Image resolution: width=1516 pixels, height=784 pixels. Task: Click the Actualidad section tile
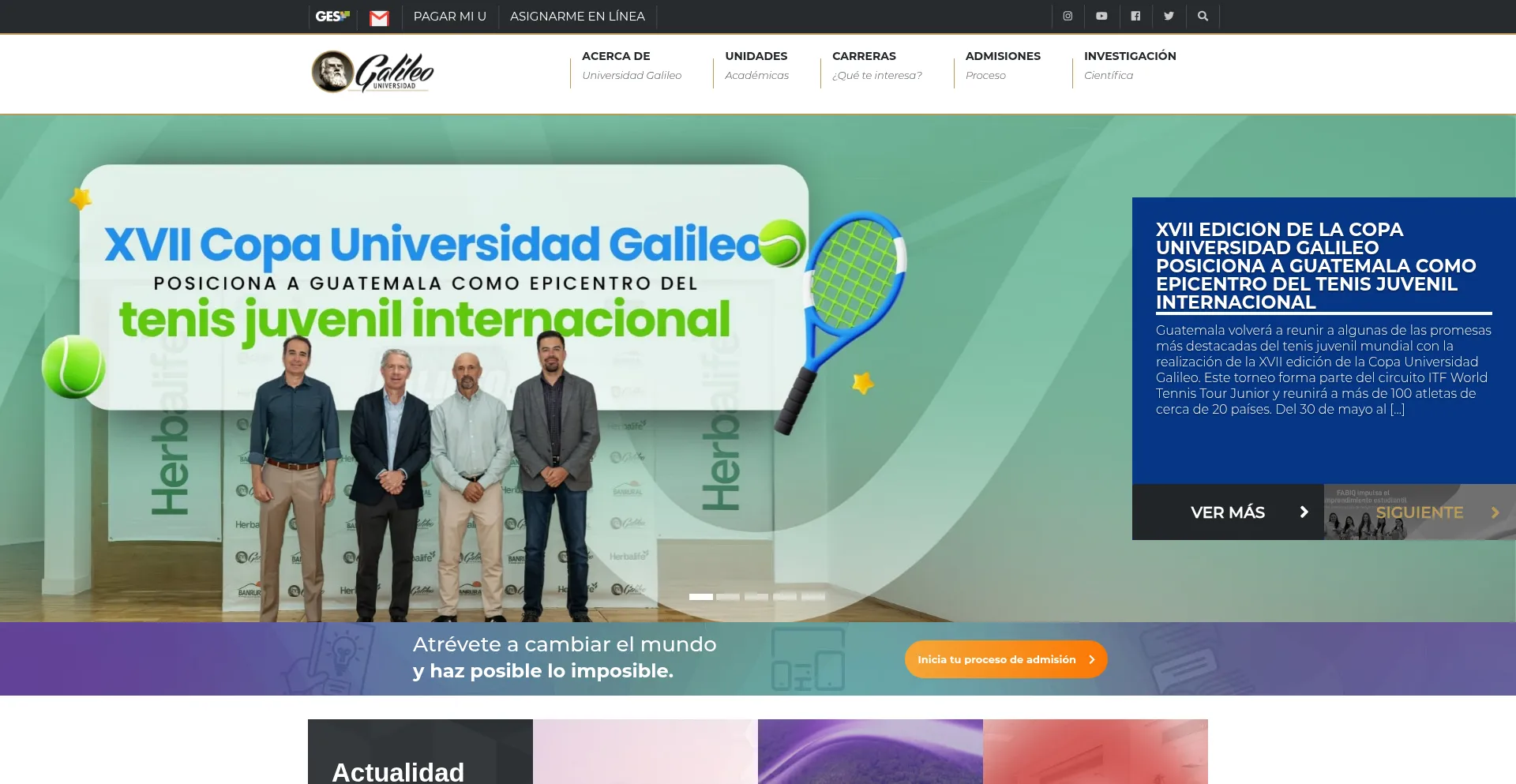click(420, 752)
